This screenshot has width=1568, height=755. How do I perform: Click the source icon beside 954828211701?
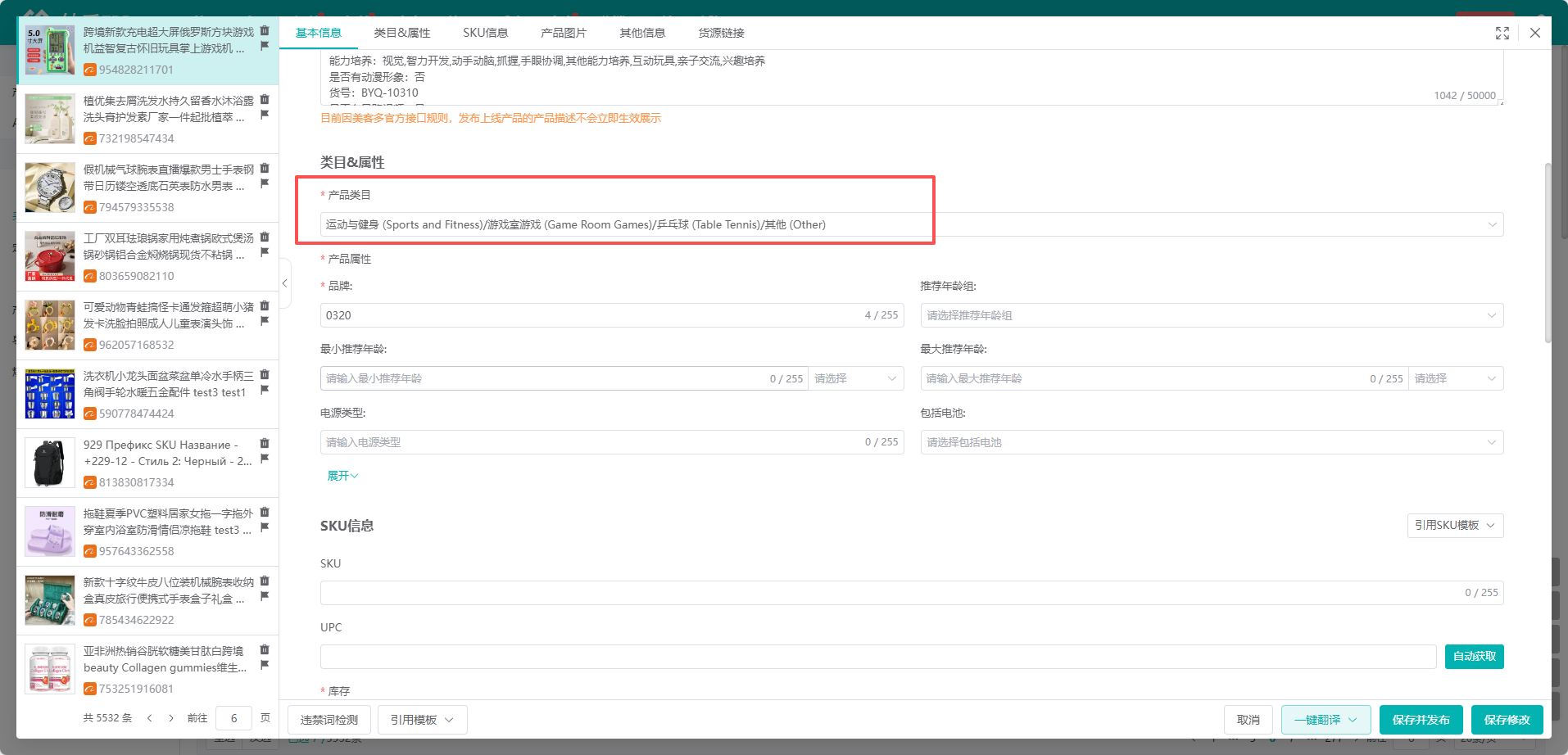[x=90, y=70]
